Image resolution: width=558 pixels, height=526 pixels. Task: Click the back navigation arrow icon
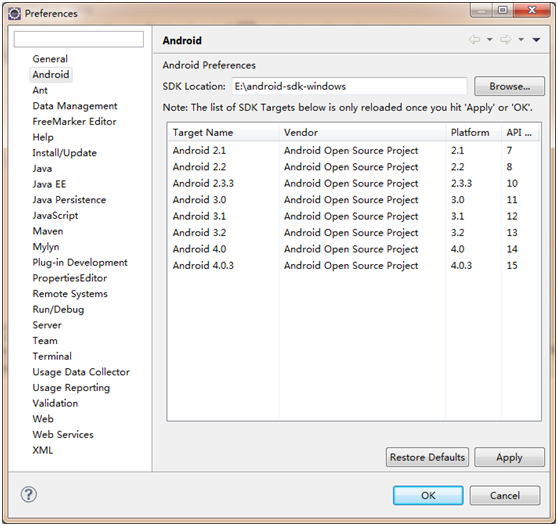coord(474,40)
